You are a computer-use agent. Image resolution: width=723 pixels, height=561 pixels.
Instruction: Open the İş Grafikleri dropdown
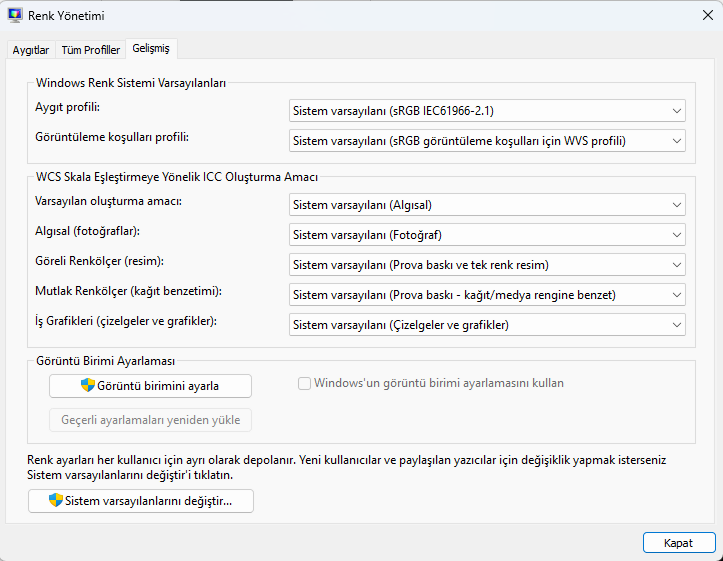tap(487, 325)
